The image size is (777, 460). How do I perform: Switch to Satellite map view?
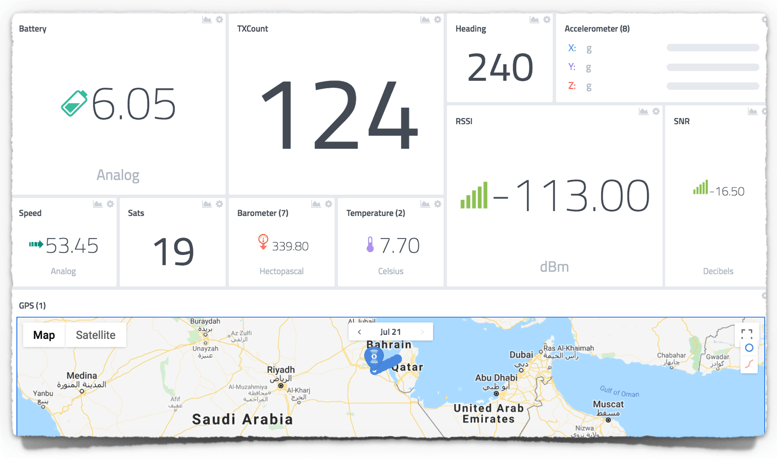click(x=96, y=335)
